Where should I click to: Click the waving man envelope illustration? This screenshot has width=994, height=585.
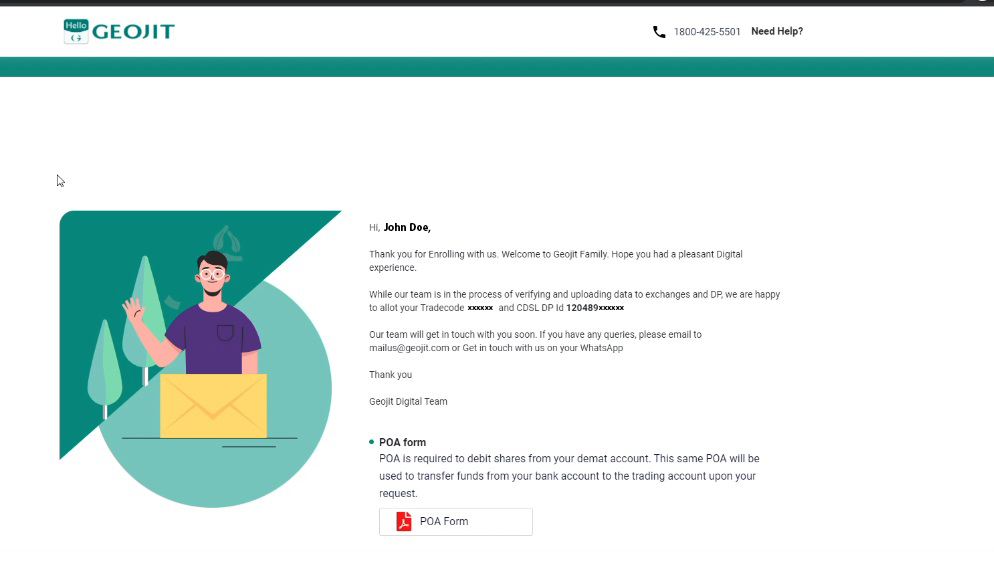(x=200, y=359)
